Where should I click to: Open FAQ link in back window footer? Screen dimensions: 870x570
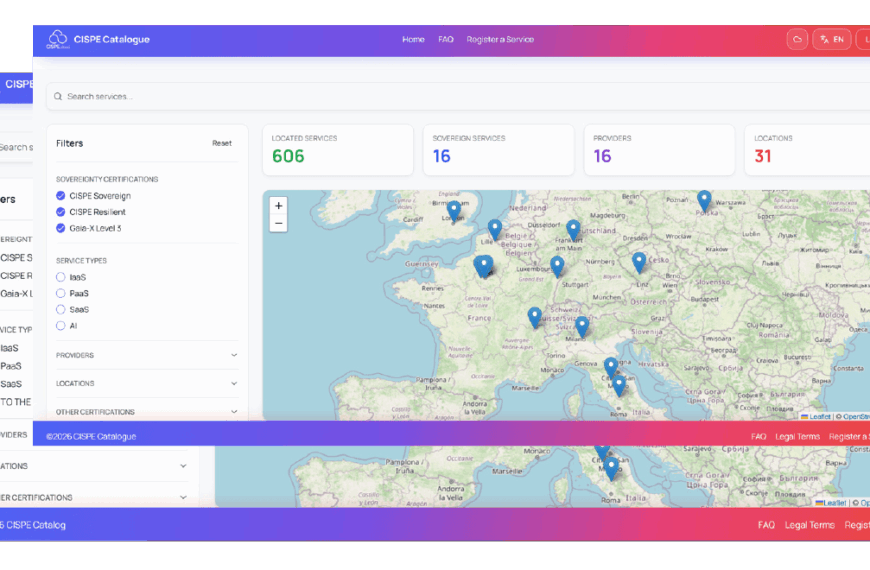(766, 525)
